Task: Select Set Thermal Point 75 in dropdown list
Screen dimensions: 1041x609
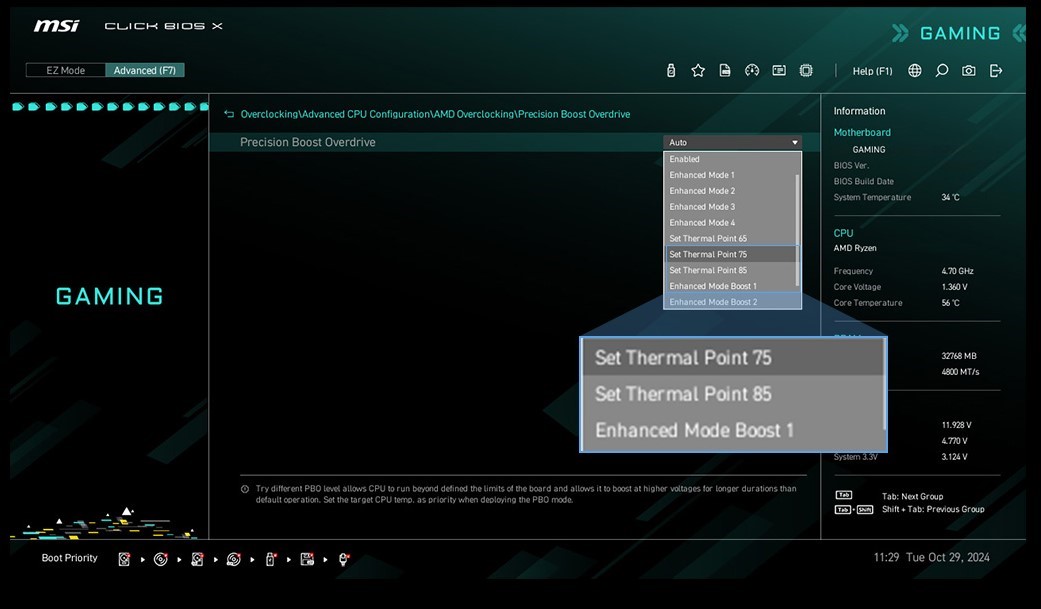Action: [x=730, y=254]
